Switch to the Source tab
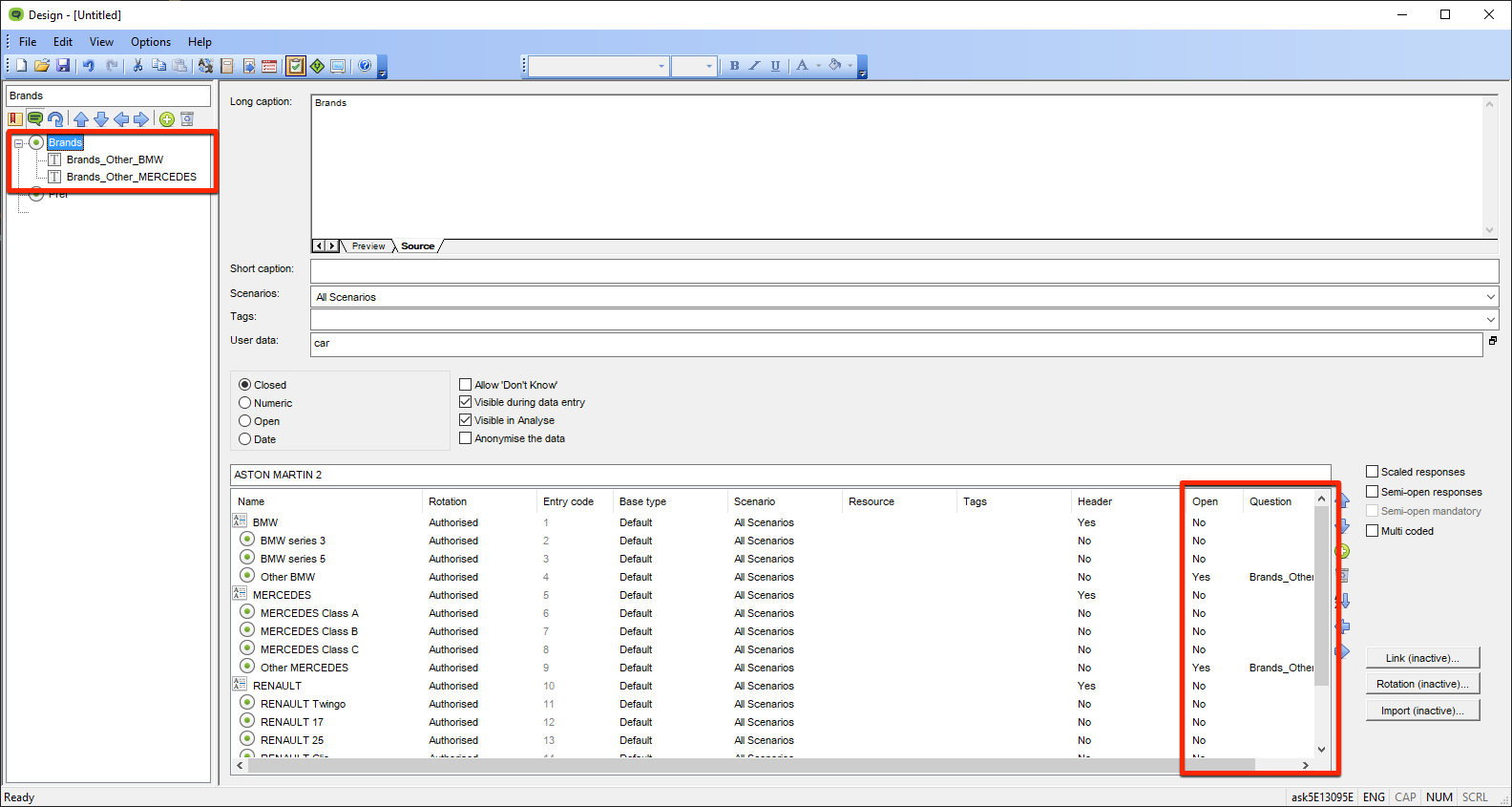The image size is (1512, 807). click(x=418, y=246)
